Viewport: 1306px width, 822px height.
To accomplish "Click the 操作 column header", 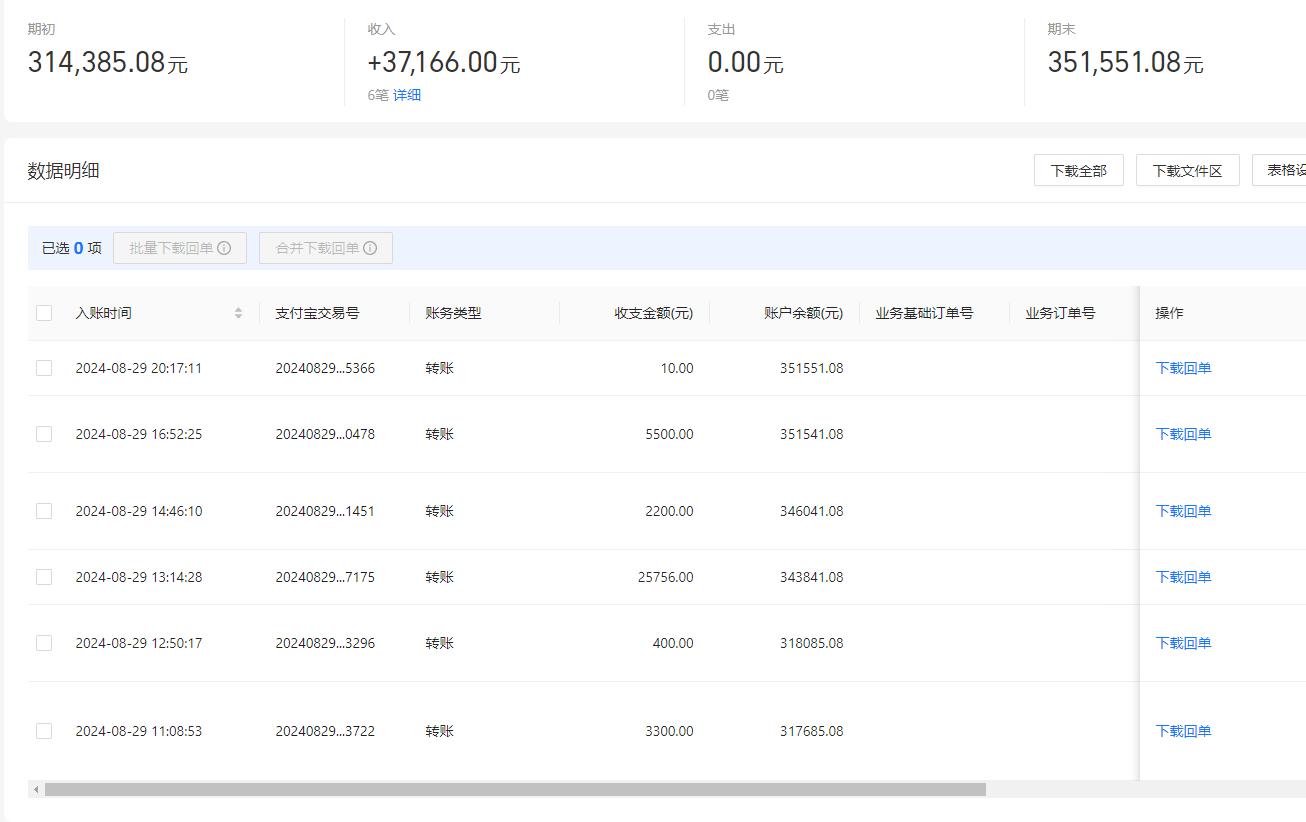I will click(x=1169, y=313).
